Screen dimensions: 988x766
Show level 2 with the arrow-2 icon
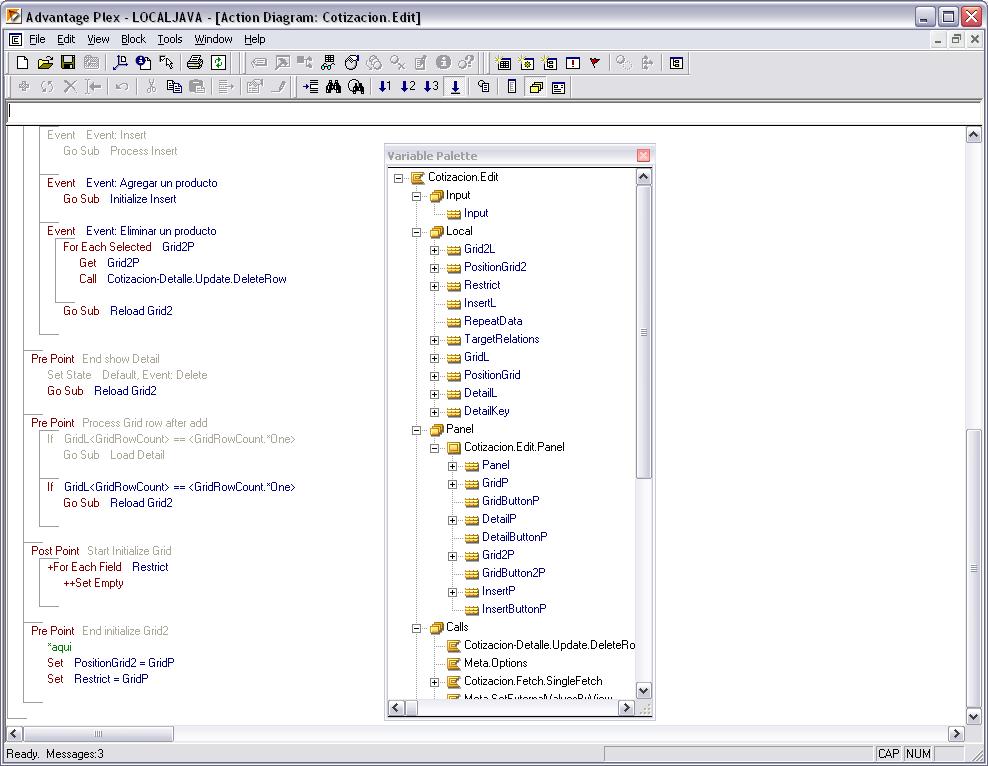[x=408, y=86]
